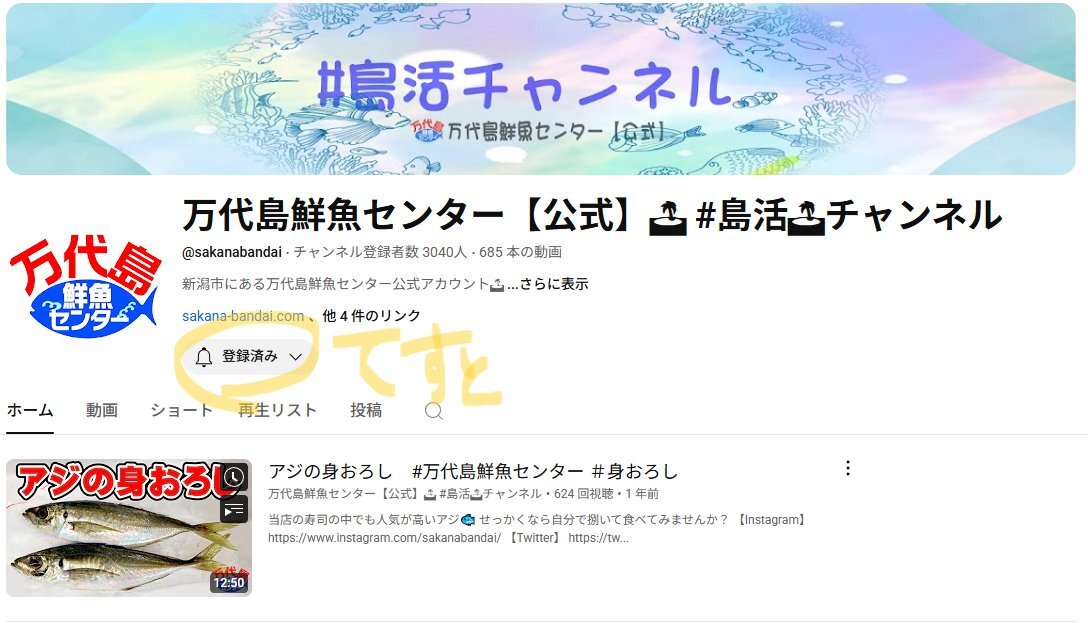Select the ホーム tab
Screen dimensions: 1088x623
click(30, 410)
